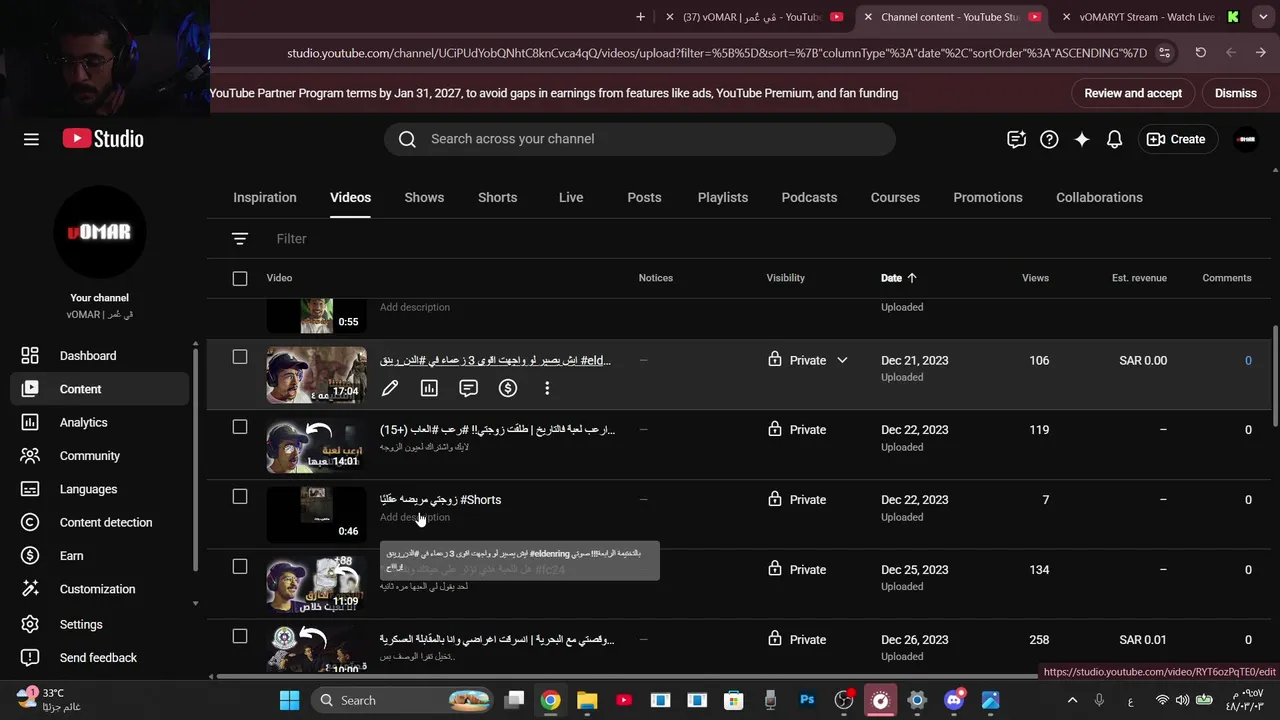
Task: Click the filter lines icon
Action: [240, 239]
